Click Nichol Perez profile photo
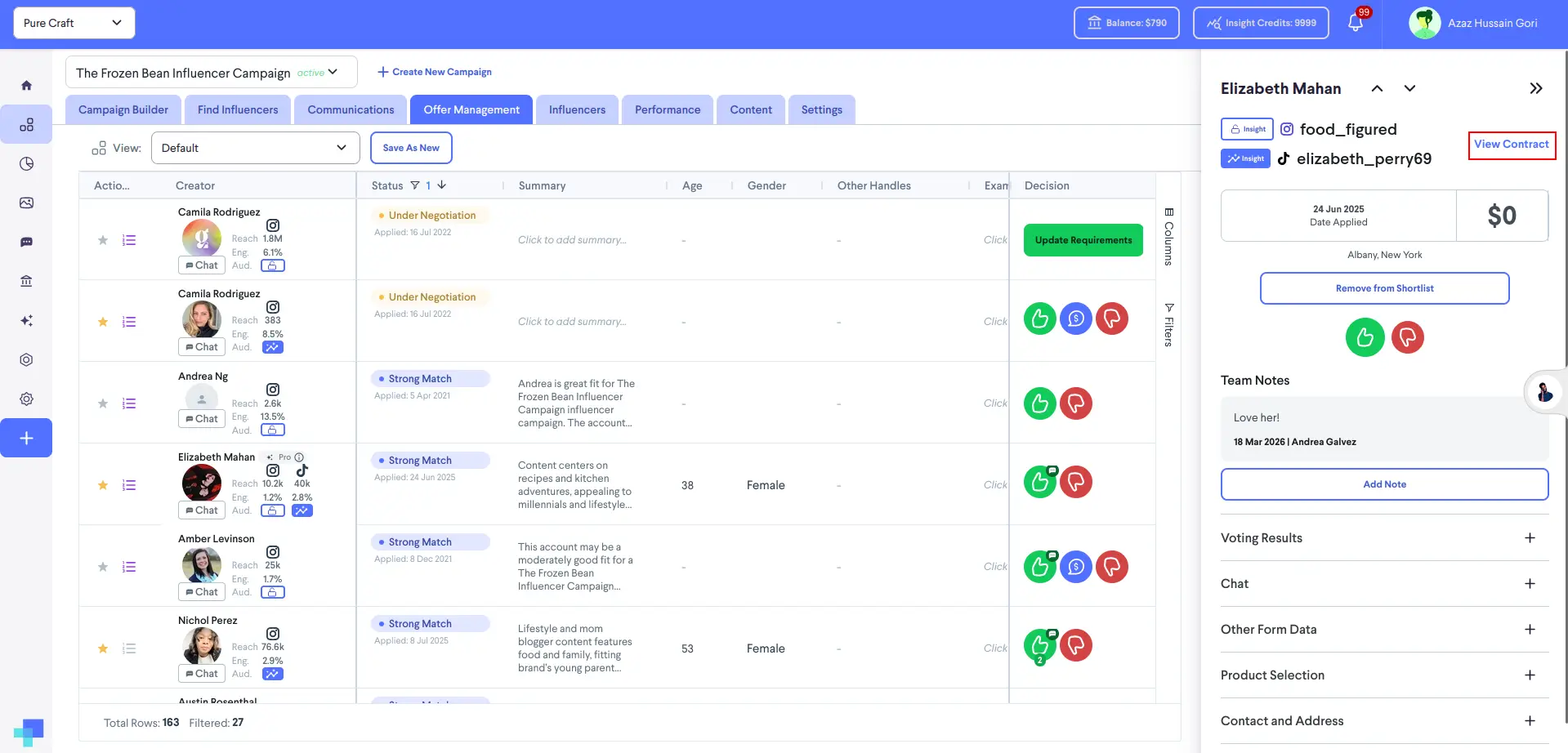The width and height of the screenshot is (1568, 753). pos(202,647)
